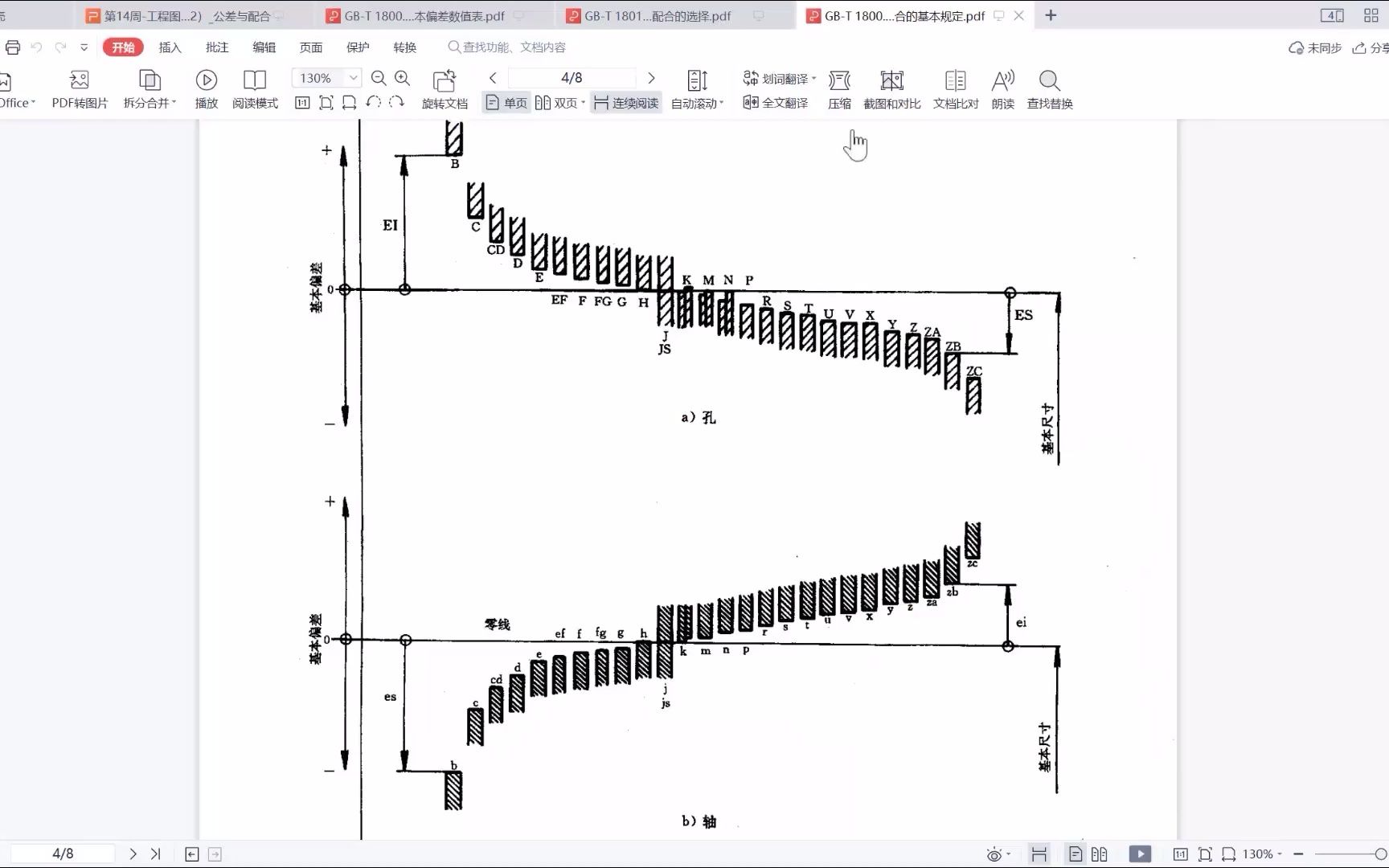Expand the 拆分合并 menu
1389x868 pixels.
click(150, 89)
